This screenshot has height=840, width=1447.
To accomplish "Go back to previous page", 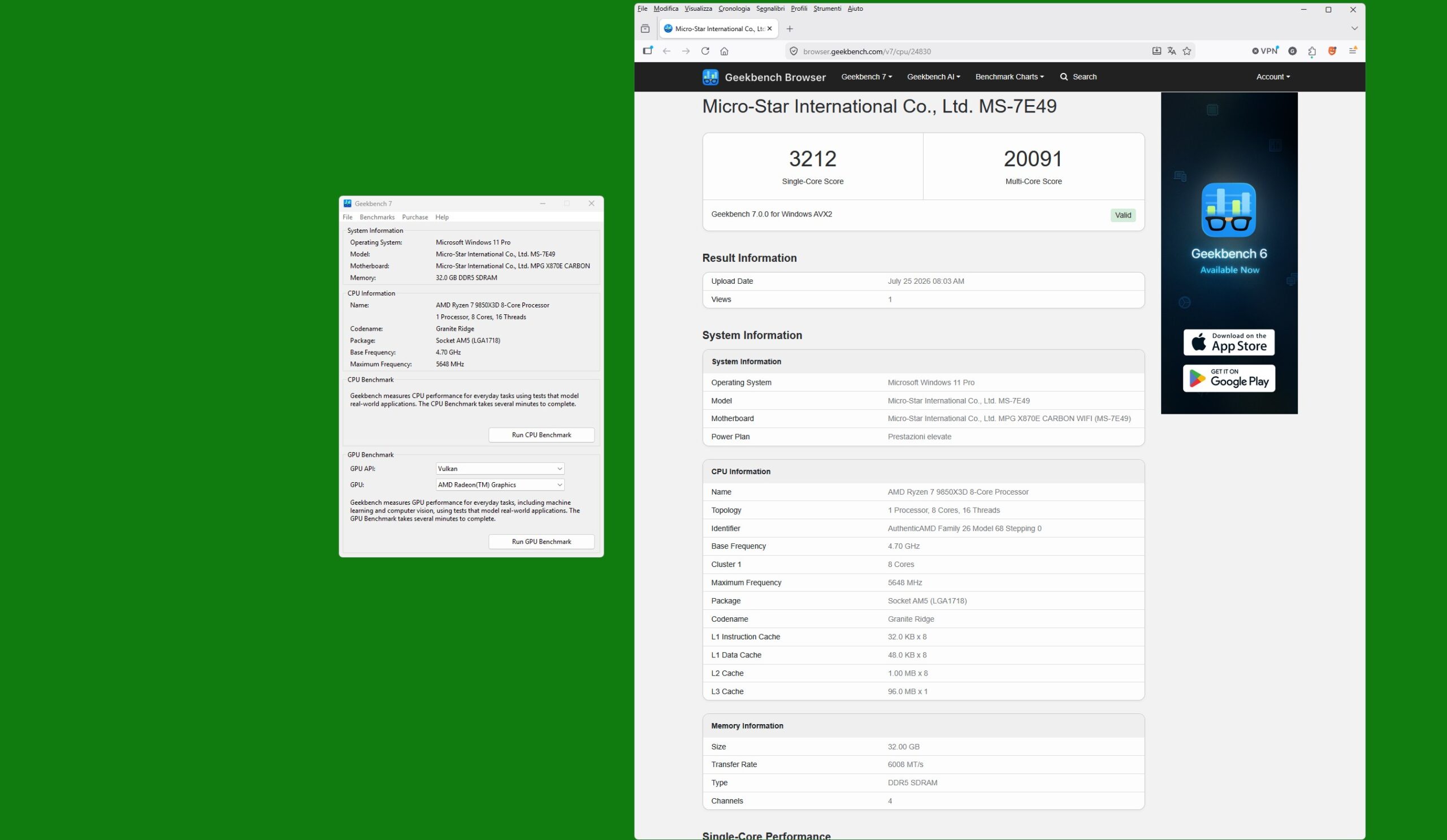I will tap(666, 51).
